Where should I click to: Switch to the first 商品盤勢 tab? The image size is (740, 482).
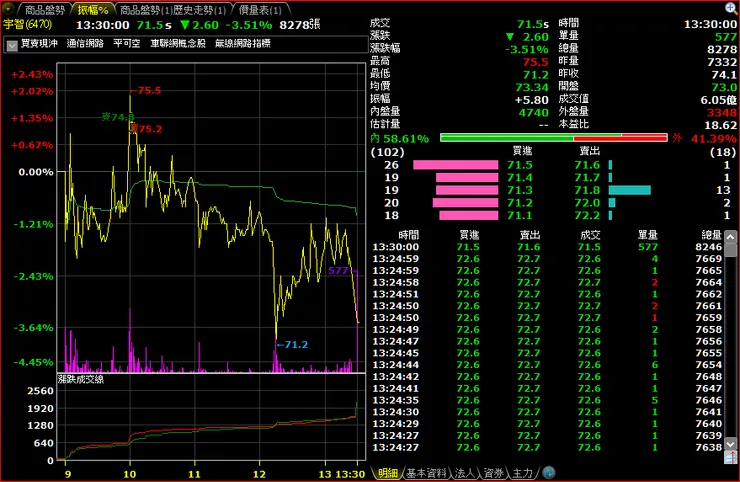tap(44, 10)
